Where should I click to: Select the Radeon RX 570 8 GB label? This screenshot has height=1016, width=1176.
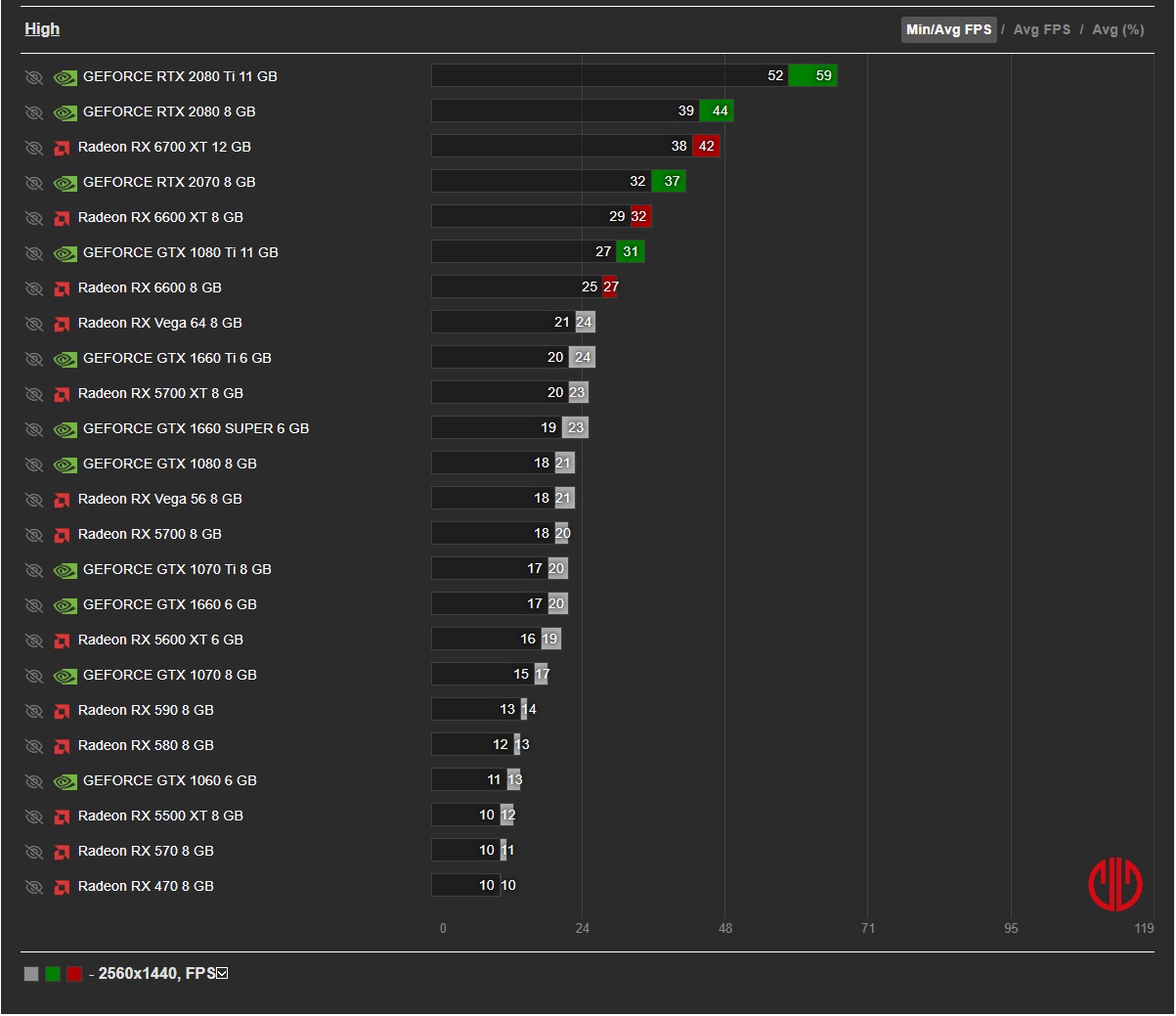[146, 851]
